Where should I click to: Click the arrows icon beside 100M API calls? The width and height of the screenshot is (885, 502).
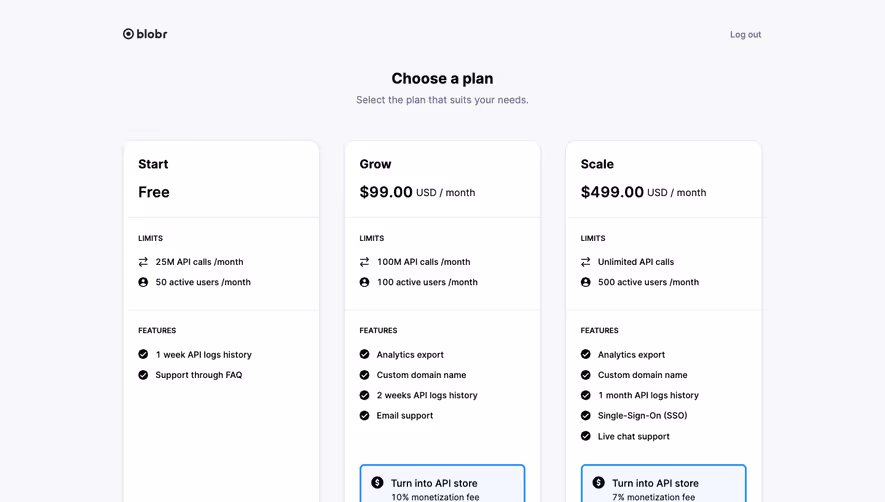pyautogui.click(x=365, y=262)
